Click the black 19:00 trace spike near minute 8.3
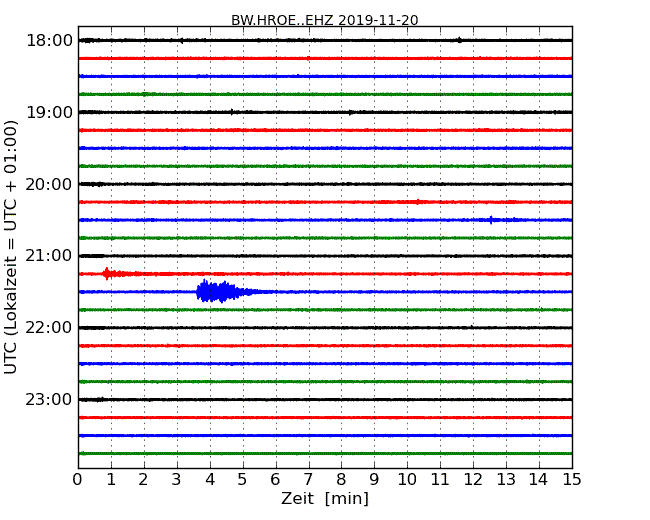The width and height of the screenshot is (650, 520). (x=350, y=112)
